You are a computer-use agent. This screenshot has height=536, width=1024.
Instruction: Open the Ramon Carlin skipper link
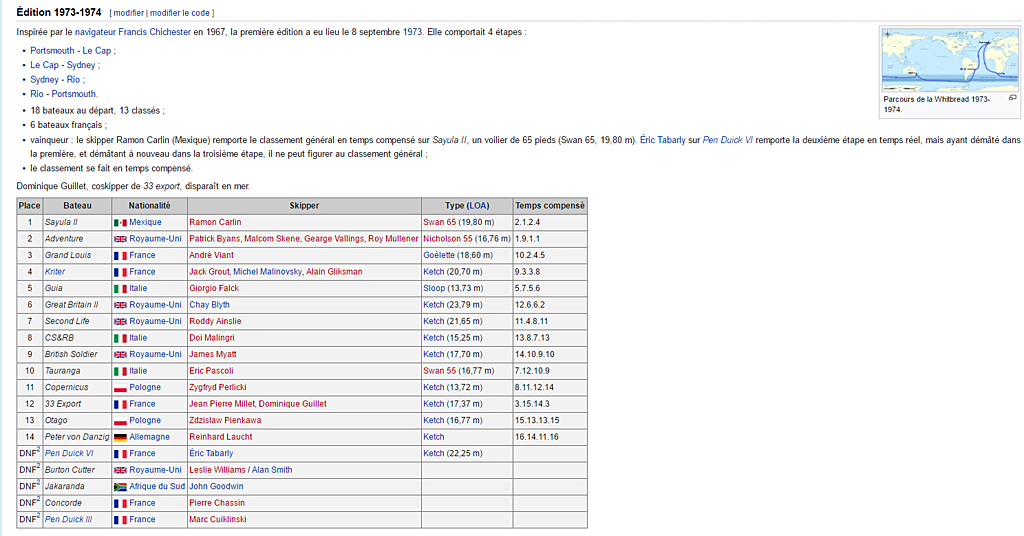tap(215, 223)
